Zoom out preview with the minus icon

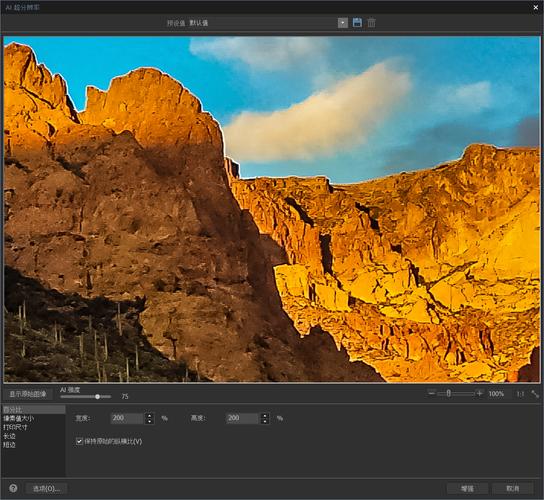tap(431, 393)
